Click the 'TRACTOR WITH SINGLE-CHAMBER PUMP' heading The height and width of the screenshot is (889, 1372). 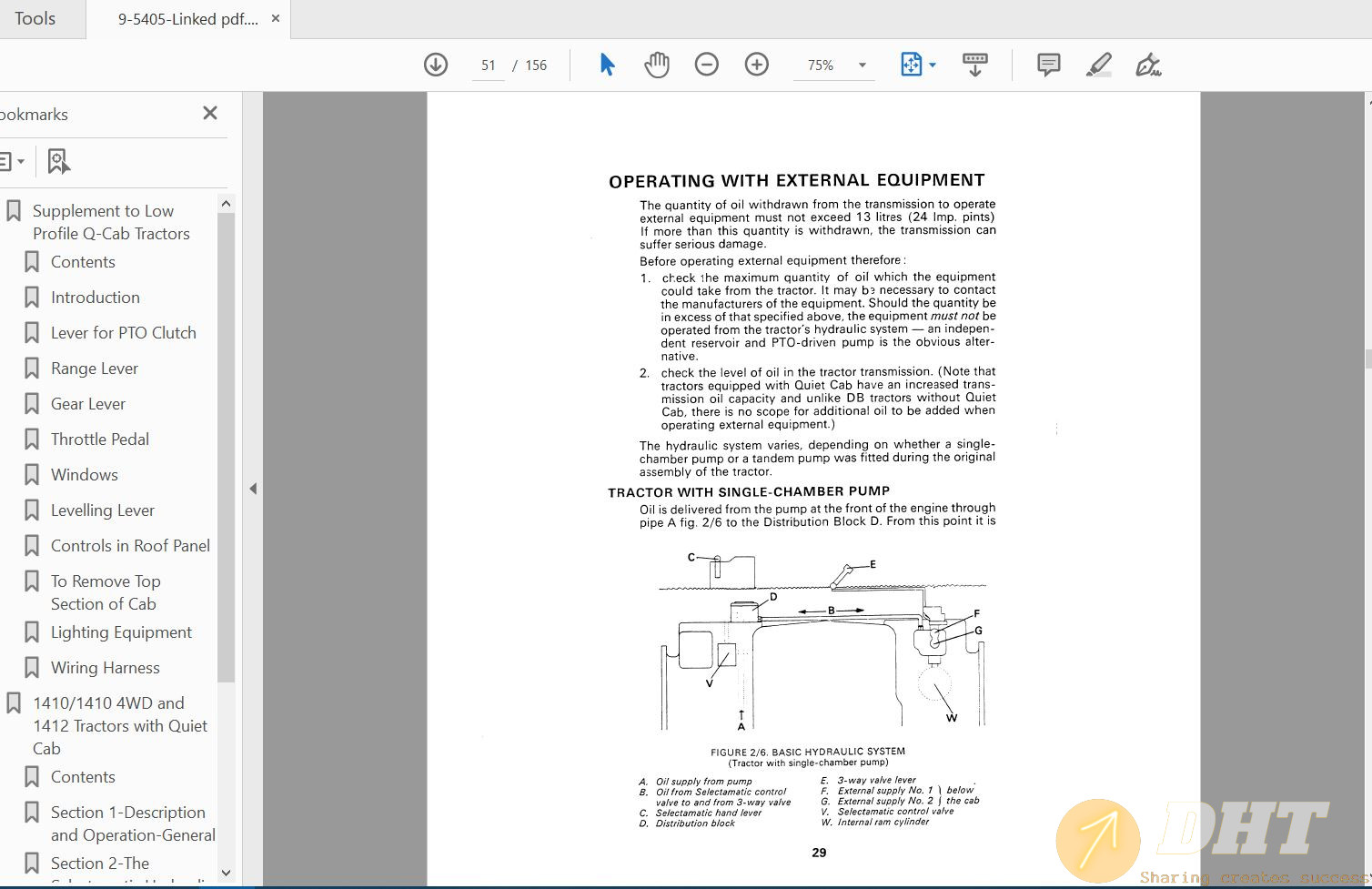pos(749,492)
